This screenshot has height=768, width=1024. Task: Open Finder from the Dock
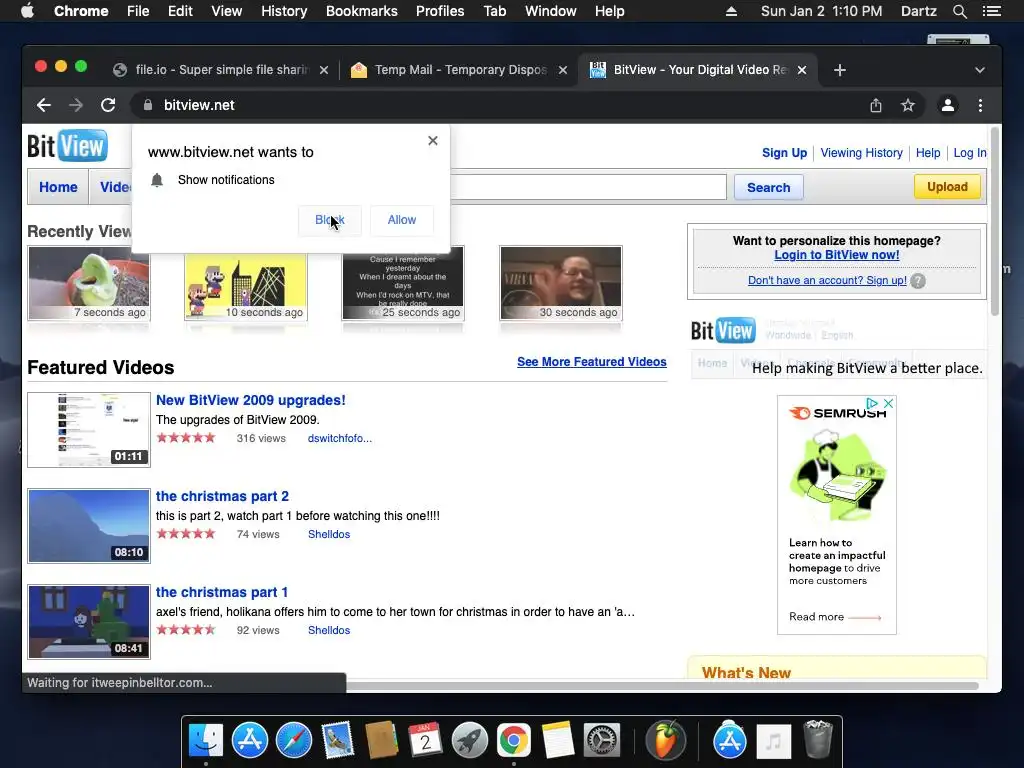tap(206, 741)
